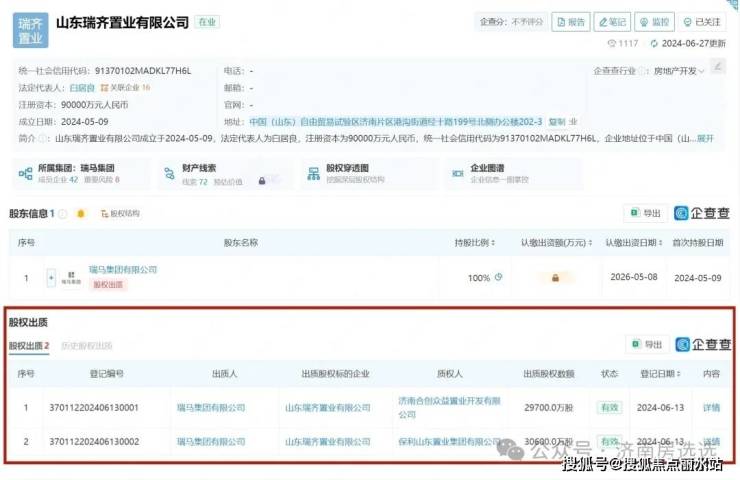This screenshot has height=480, width=740.
Task: Open the 股权穿透图 card icon
Action: click(313, 174)
